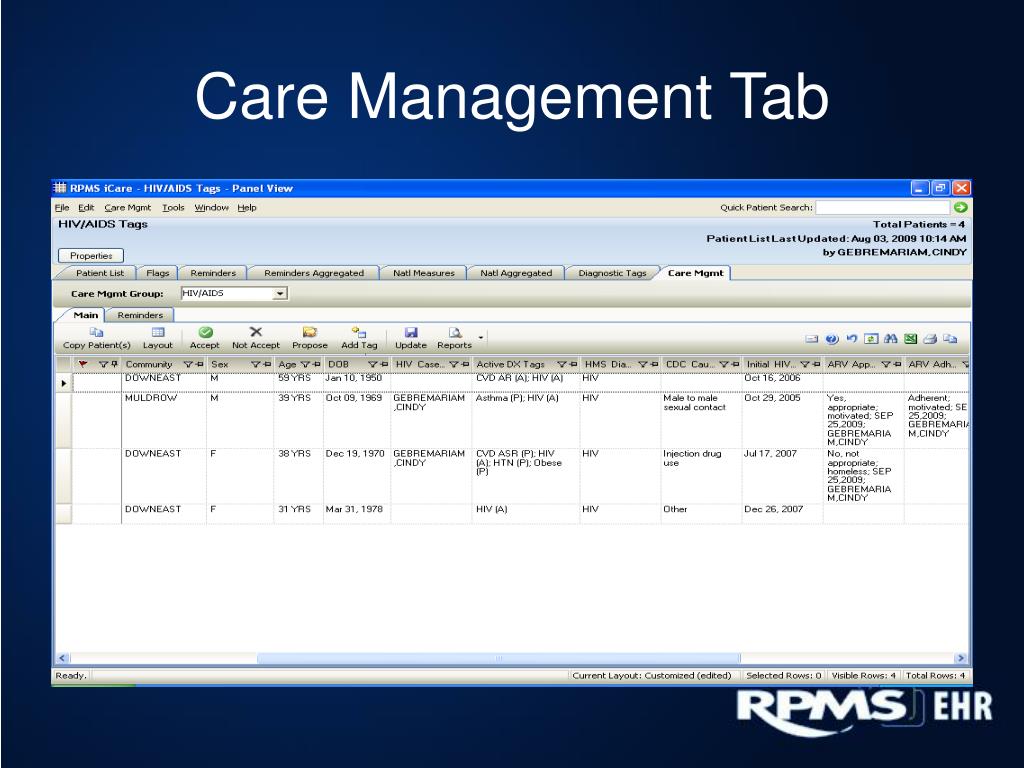Screen dimensions: 1024x768
Task: Expand the Reports dropdown arrow
Action: (481, 338)
